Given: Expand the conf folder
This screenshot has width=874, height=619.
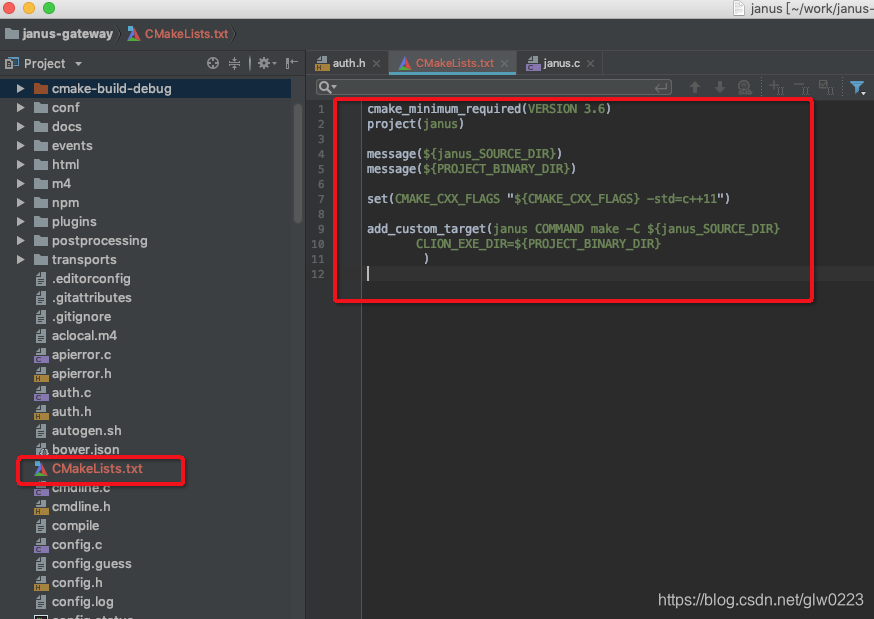Looking at the screenshot, I should click(21, 108).
